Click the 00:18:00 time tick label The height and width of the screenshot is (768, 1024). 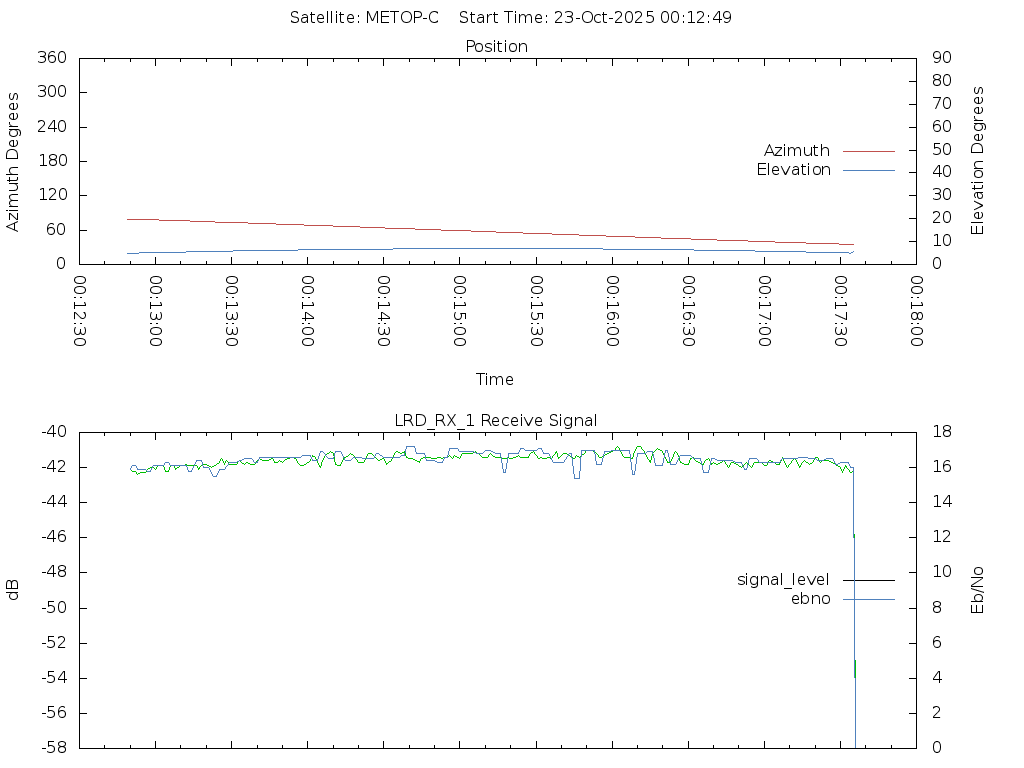coord(915,312)
